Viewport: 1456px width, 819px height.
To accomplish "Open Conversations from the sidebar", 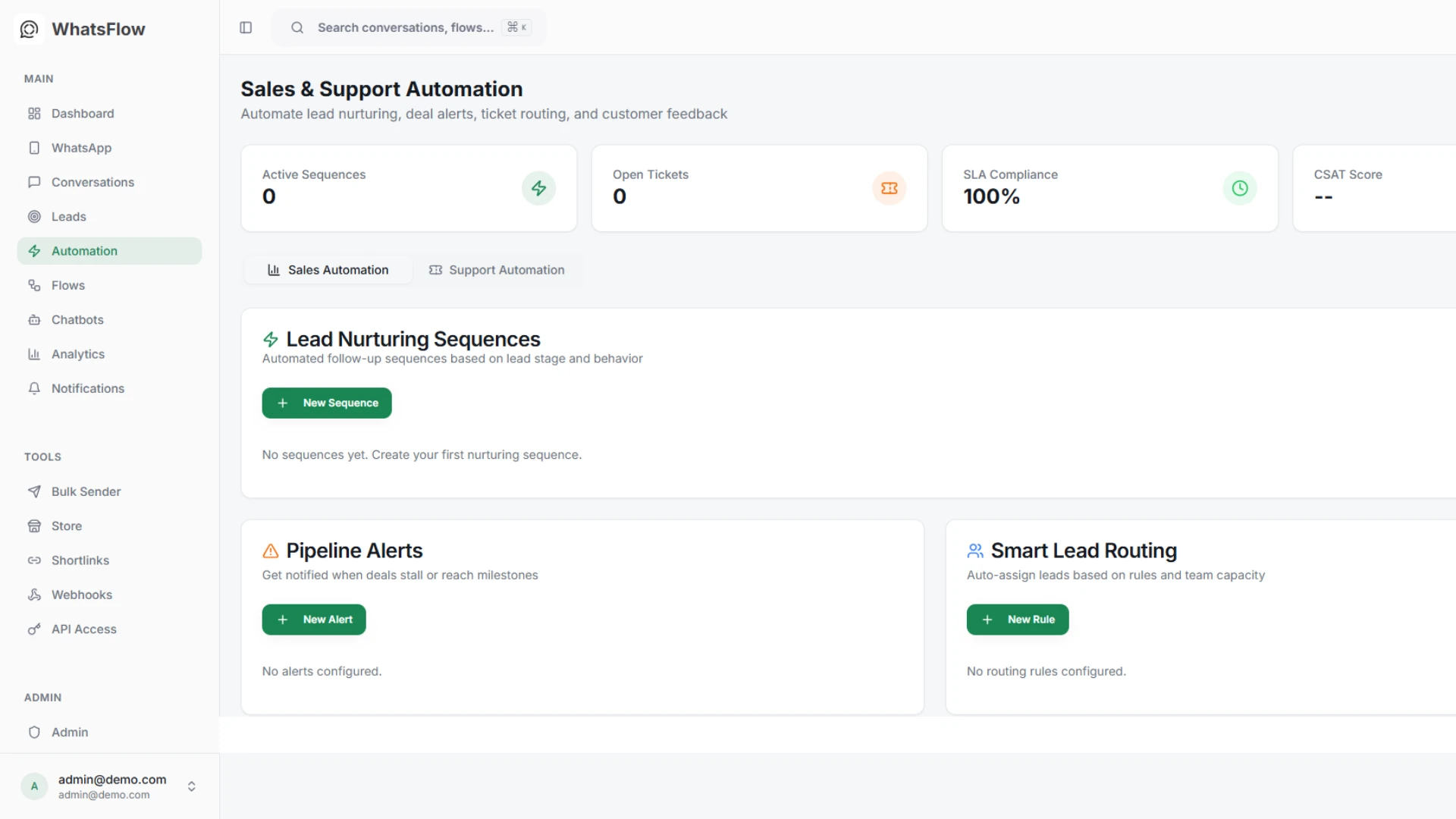I will (x=109, y=182).
